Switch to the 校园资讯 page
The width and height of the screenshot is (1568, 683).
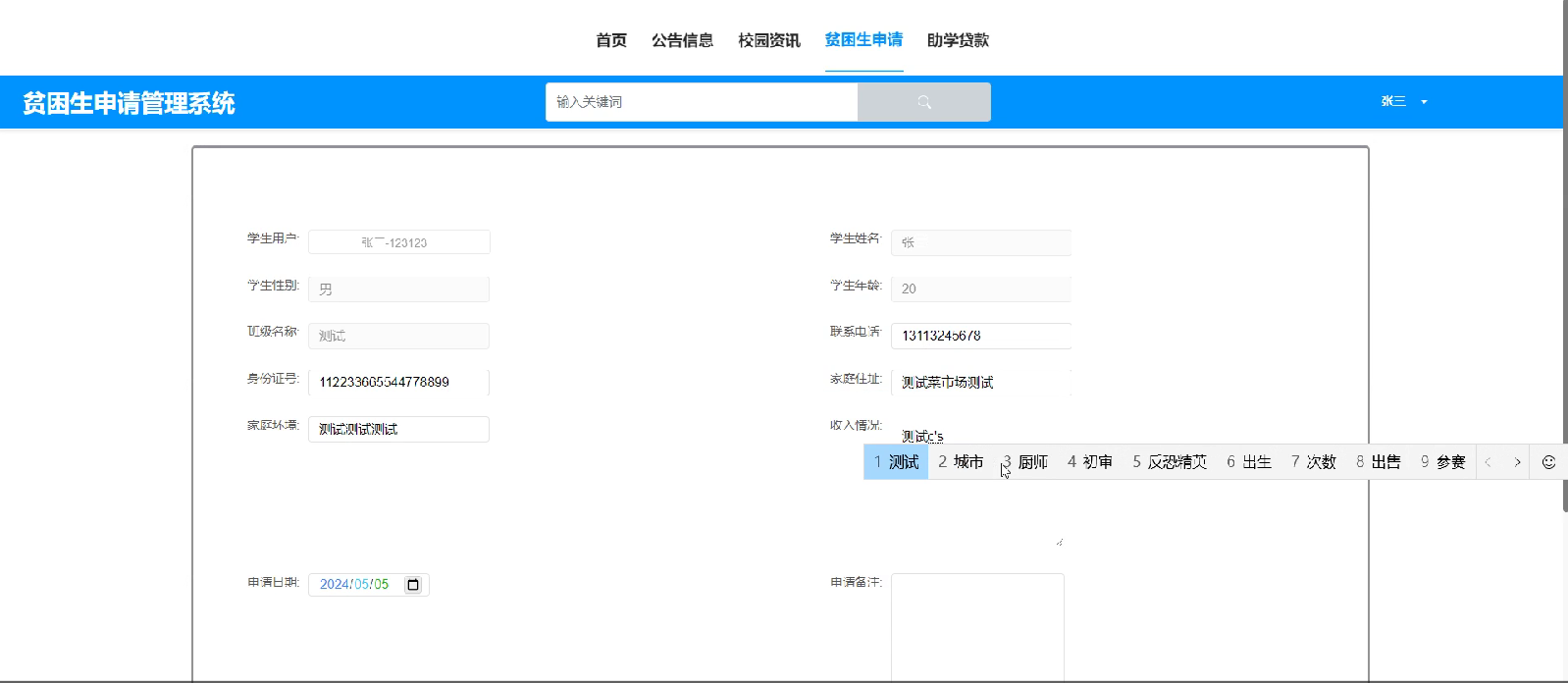pos(768,40)
